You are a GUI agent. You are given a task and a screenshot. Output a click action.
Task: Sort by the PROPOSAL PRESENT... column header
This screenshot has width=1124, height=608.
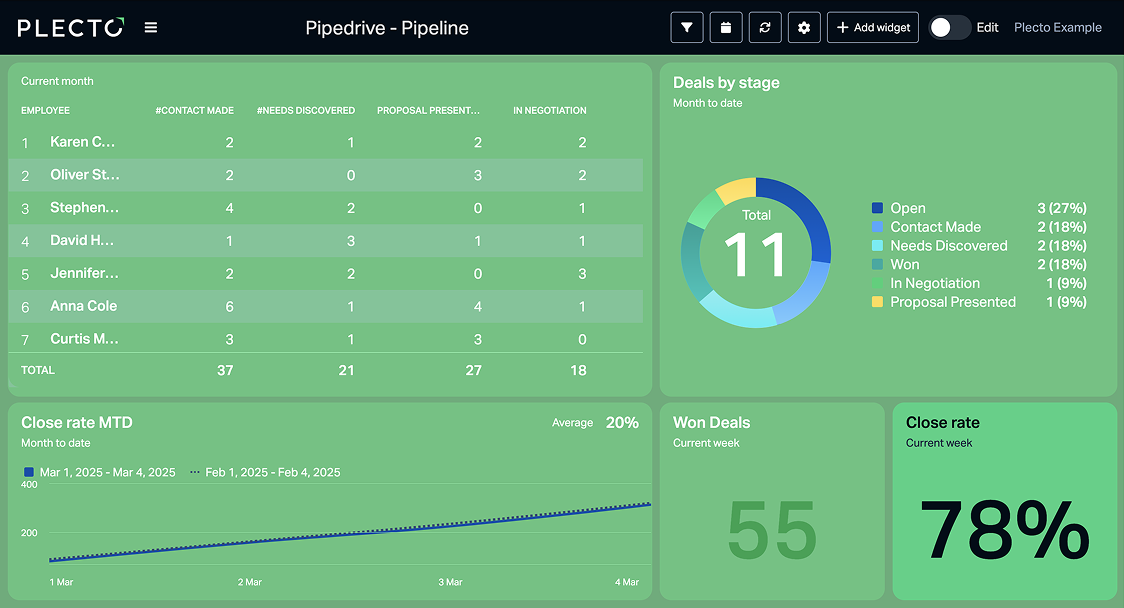[x=429, y=110]
